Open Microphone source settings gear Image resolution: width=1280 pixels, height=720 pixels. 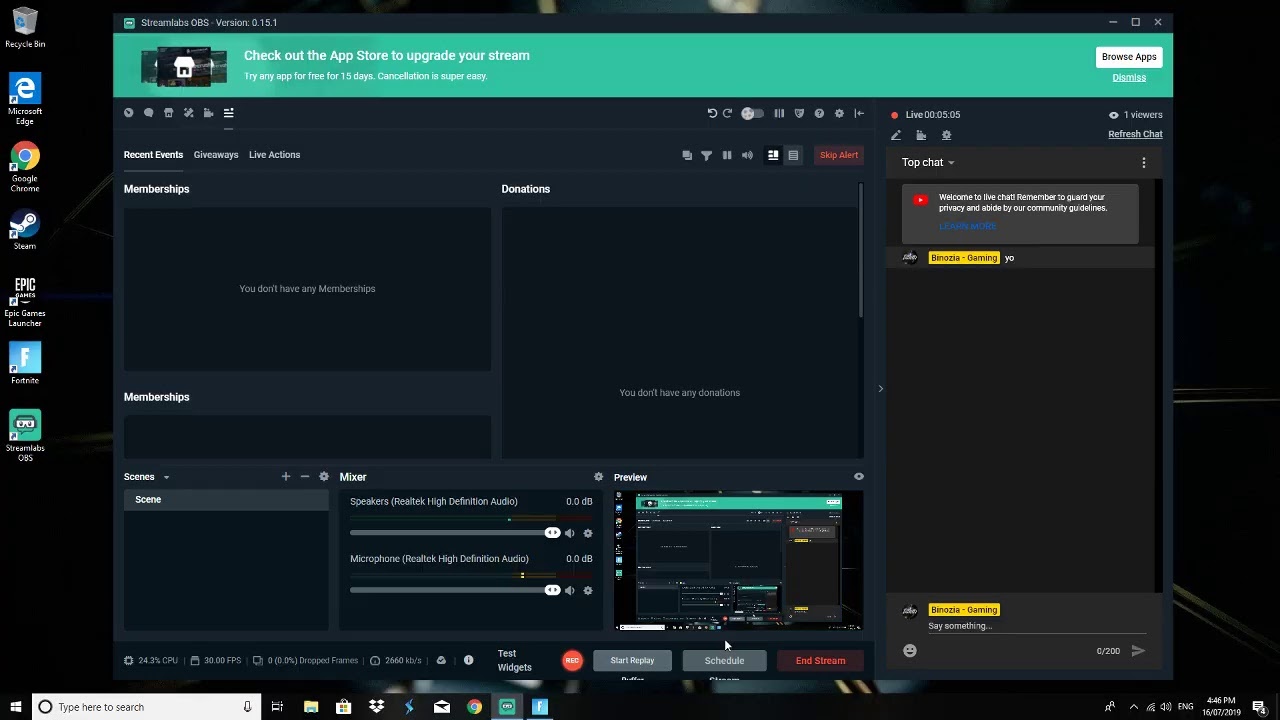[x=588, y=591]
